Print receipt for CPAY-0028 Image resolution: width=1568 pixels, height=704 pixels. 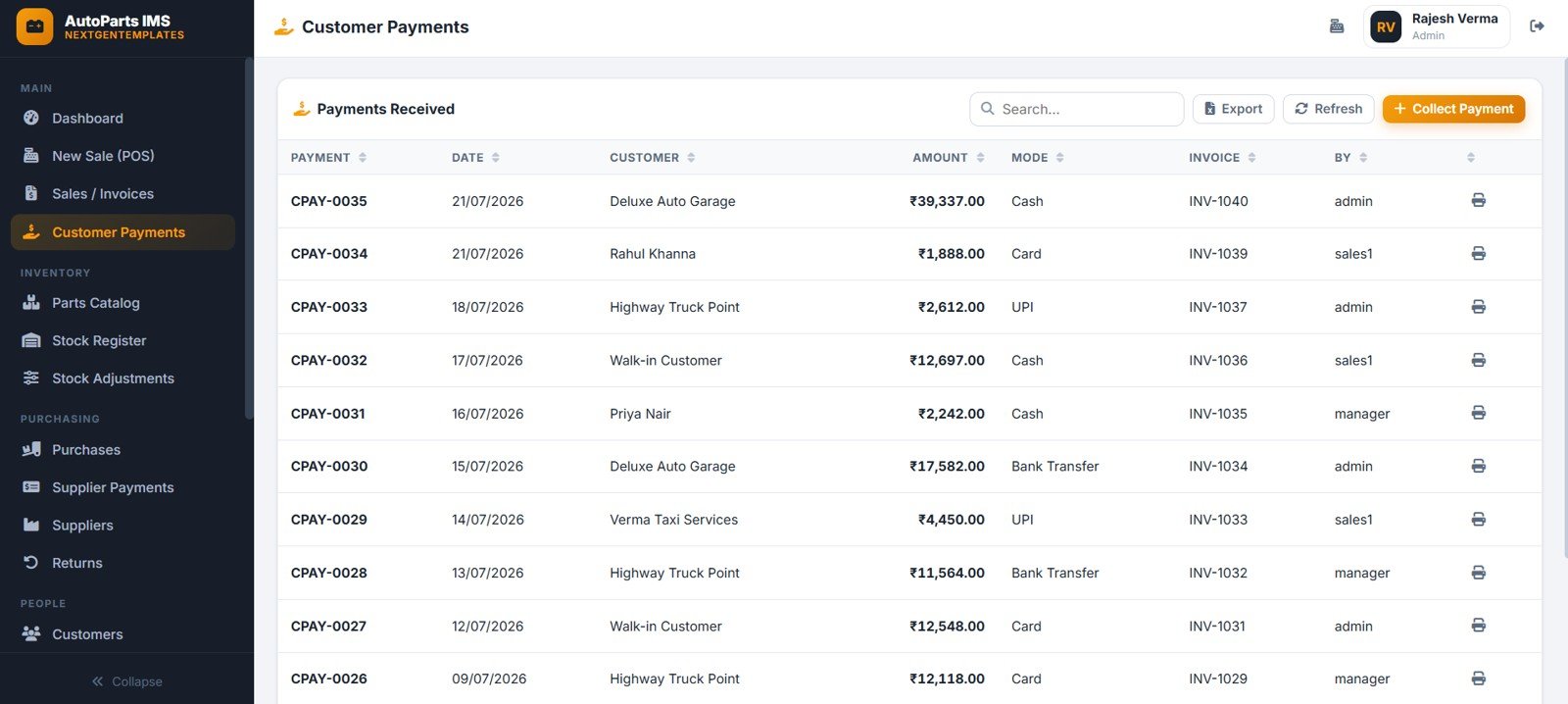tap(1478, 573)
